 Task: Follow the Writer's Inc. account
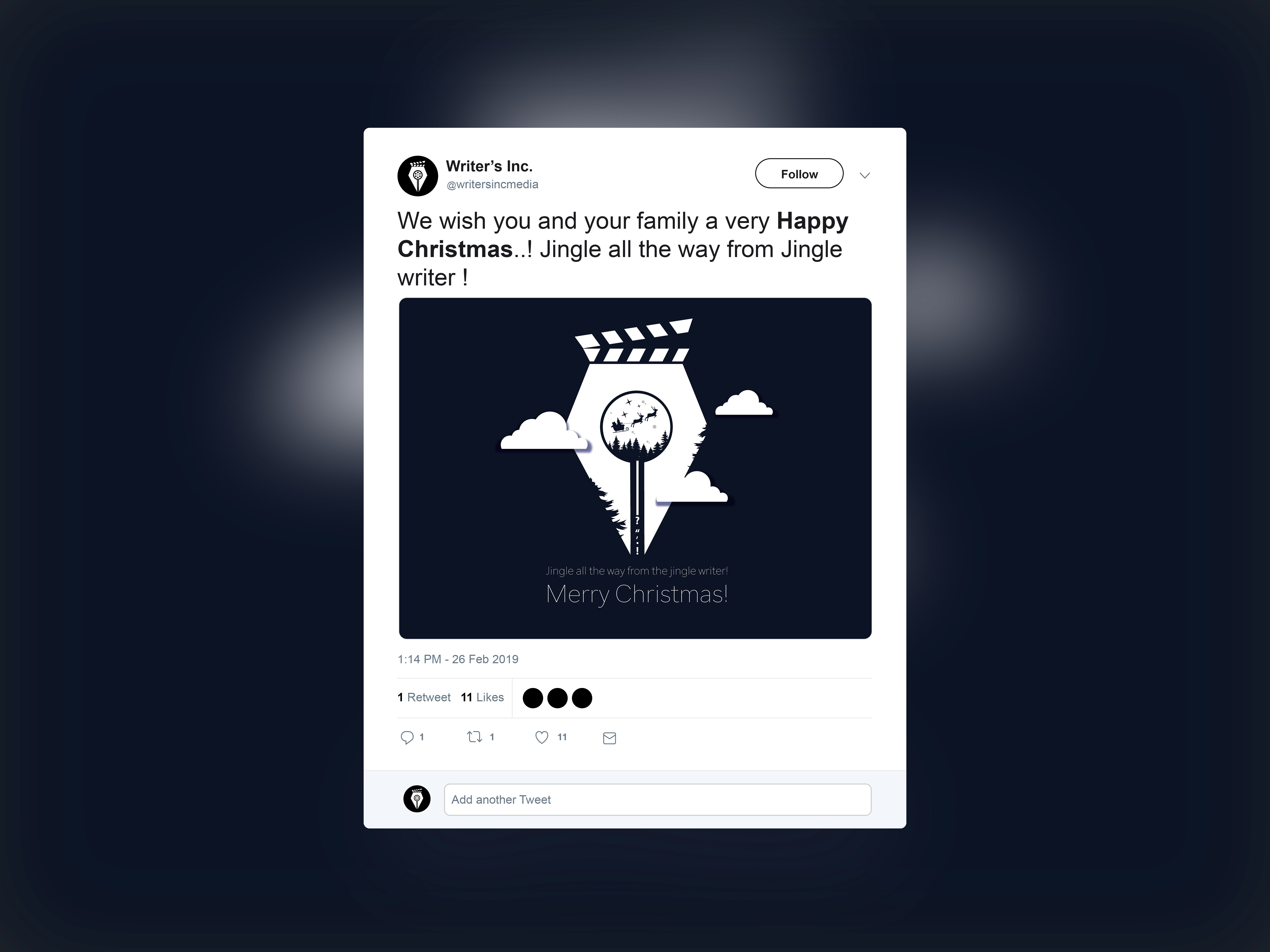[799, 173]
